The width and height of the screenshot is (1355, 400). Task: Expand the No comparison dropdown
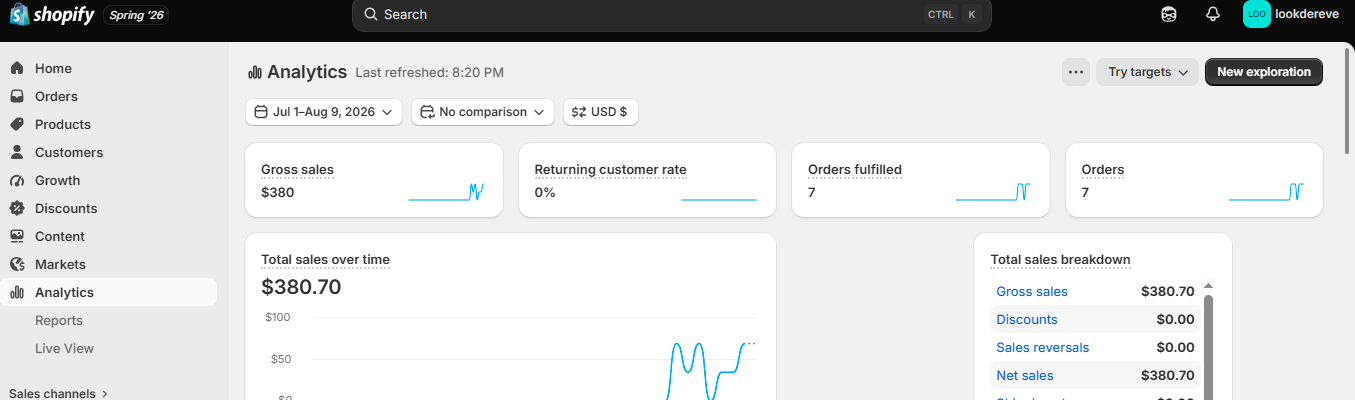pos(483,112)
